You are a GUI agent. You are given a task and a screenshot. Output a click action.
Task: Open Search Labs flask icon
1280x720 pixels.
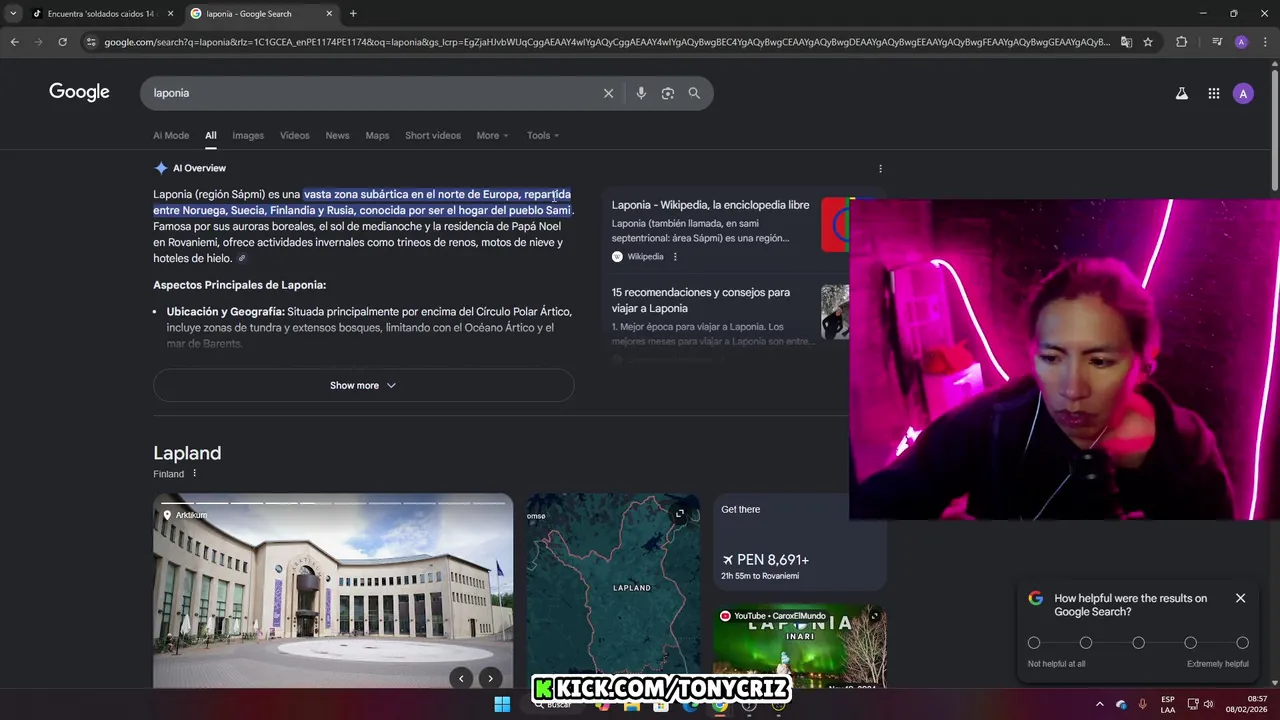click(1181, 93)
